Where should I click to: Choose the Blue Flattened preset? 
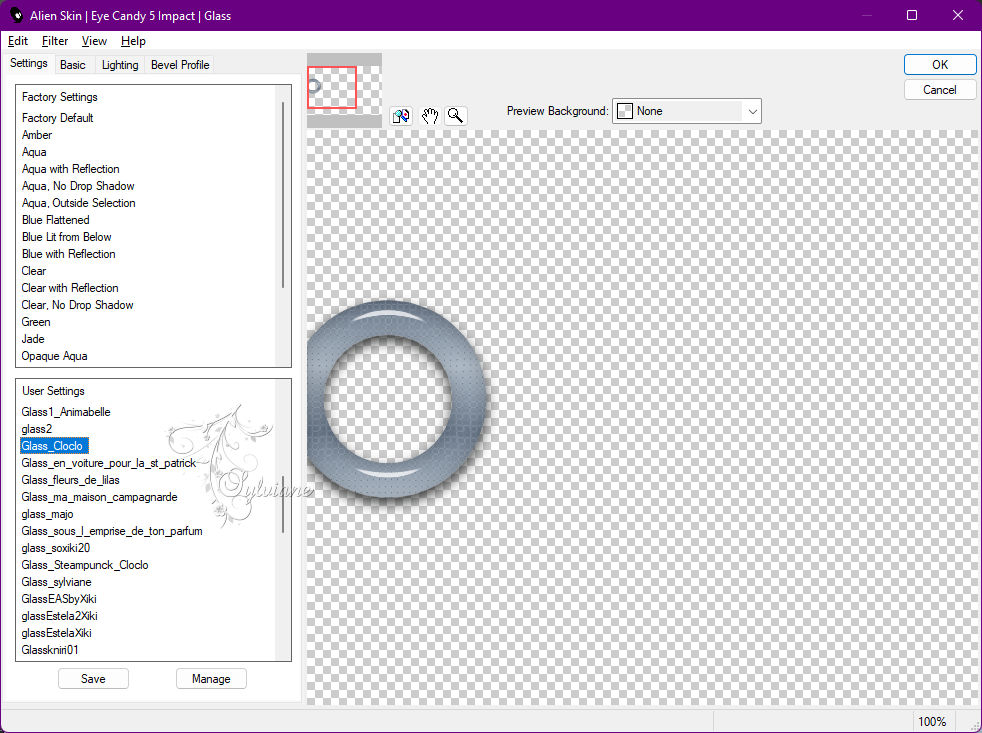(x=55, y=219)
